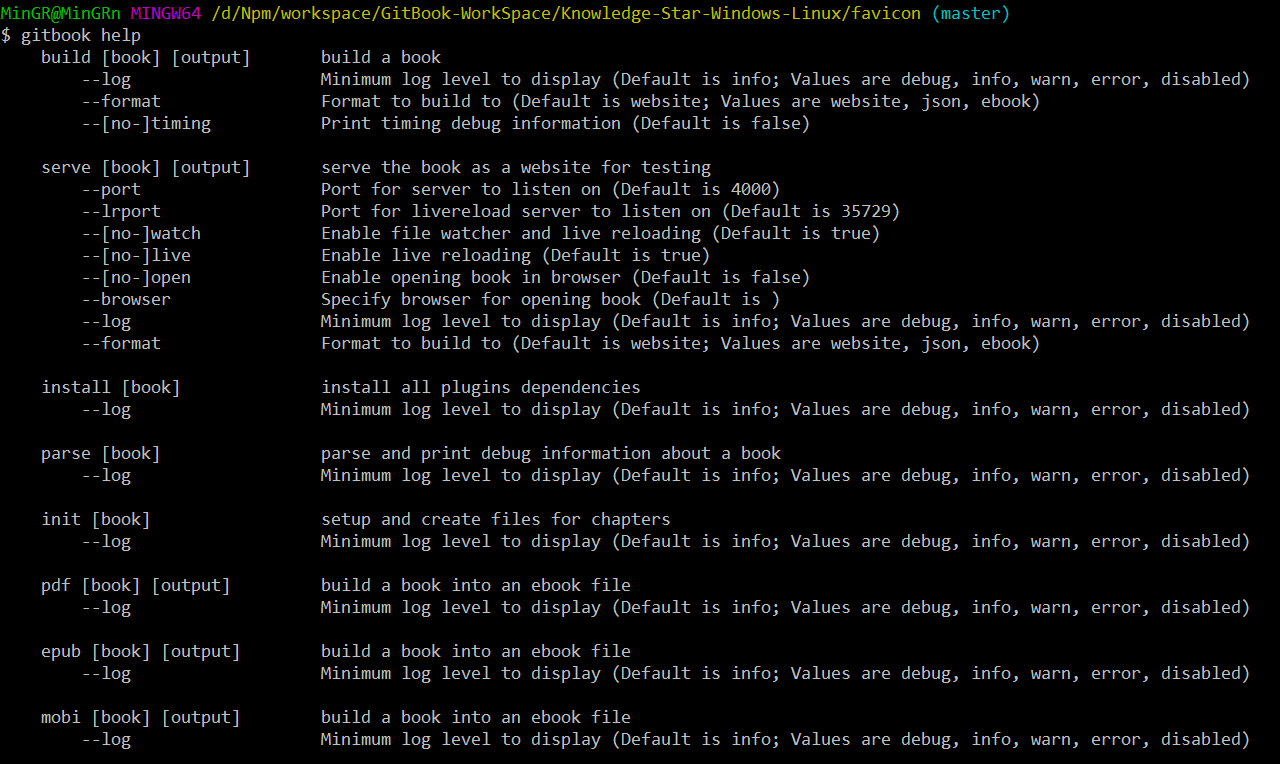Click the 'build [book] [output]' command line

(x=145, y=57)
